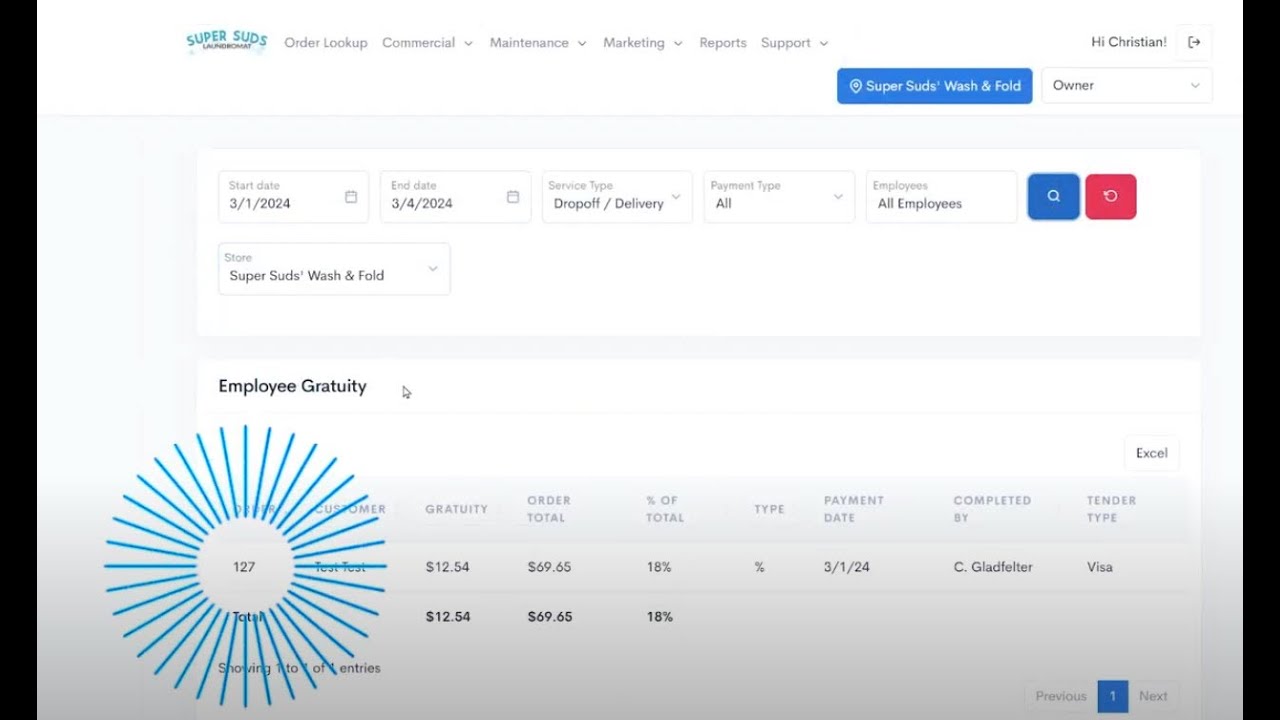The height and width of the screenshot is (720, 1280).
Task: Open the Owner role dropdown
Action: tap(1126, 86)
